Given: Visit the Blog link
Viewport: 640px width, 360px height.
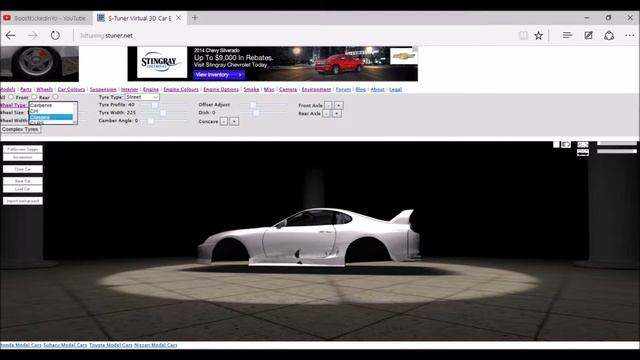Looking at the screenshot, I should (x=360, y=89).
